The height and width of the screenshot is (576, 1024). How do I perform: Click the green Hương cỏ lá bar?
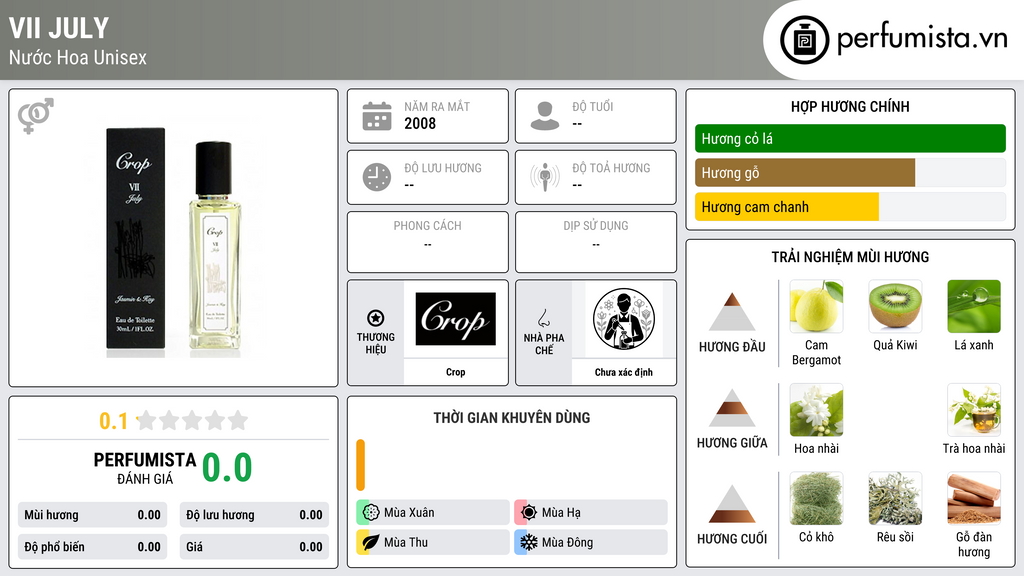click(x=850, y=138)
